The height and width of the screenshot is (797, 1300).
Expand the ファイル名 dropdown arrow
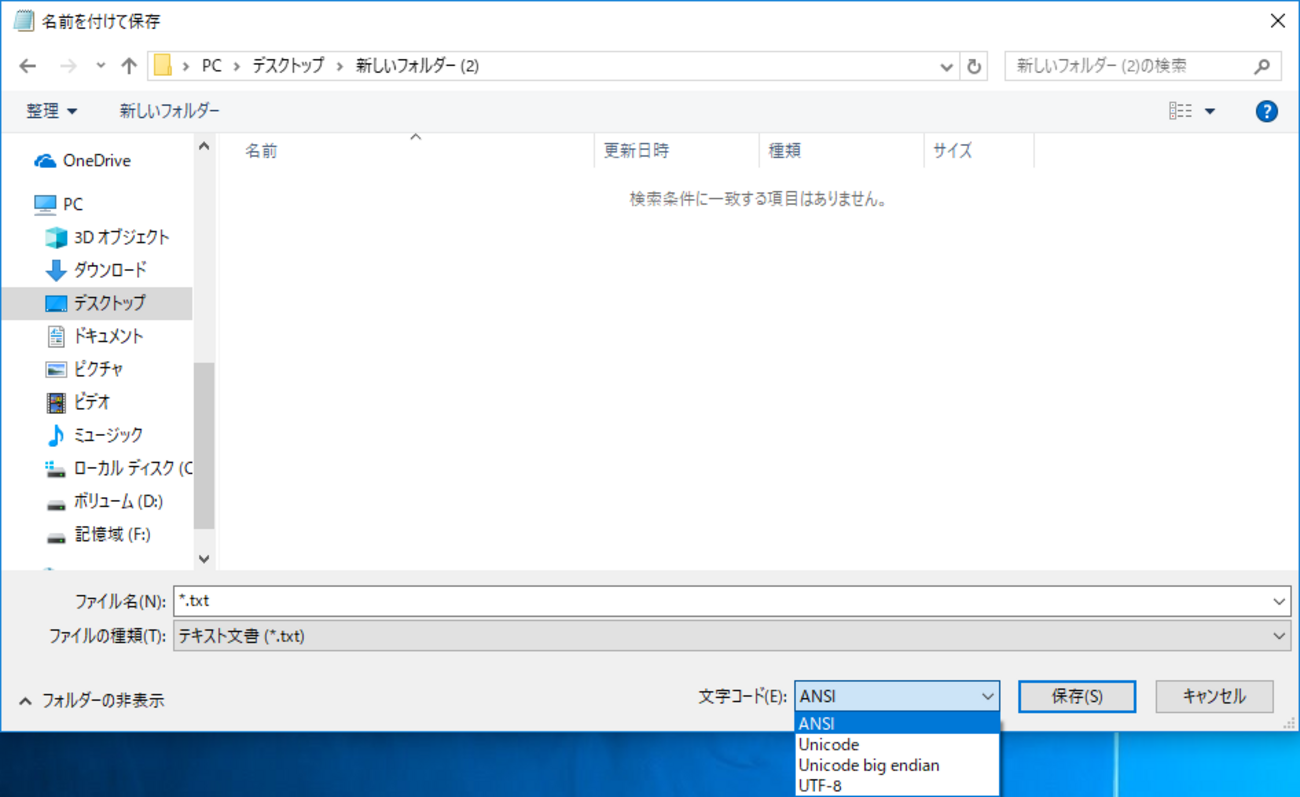1280,601
